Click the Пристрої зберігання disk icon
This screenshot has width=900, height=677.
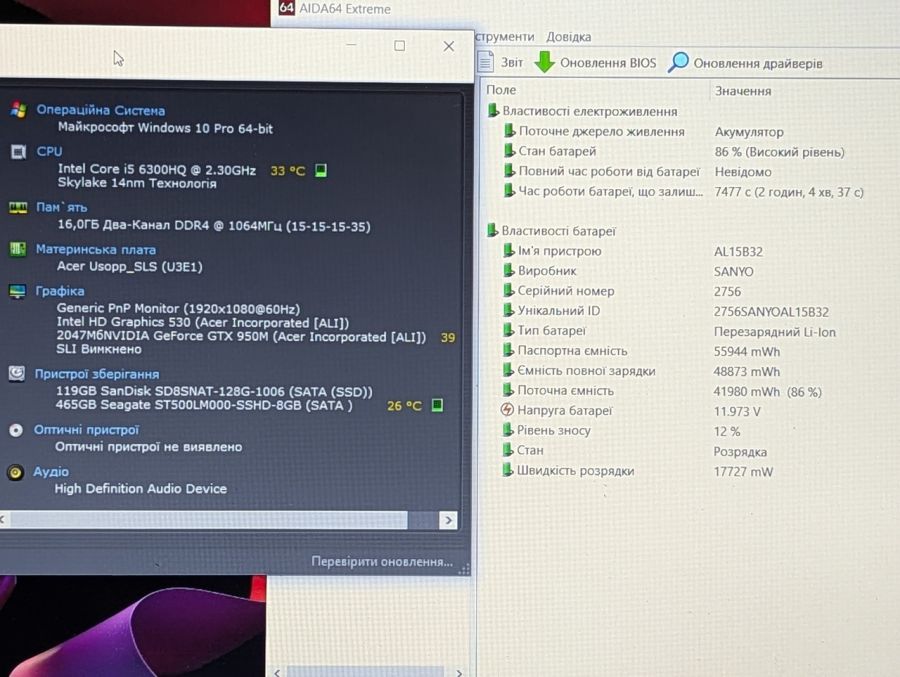point(17,374)
